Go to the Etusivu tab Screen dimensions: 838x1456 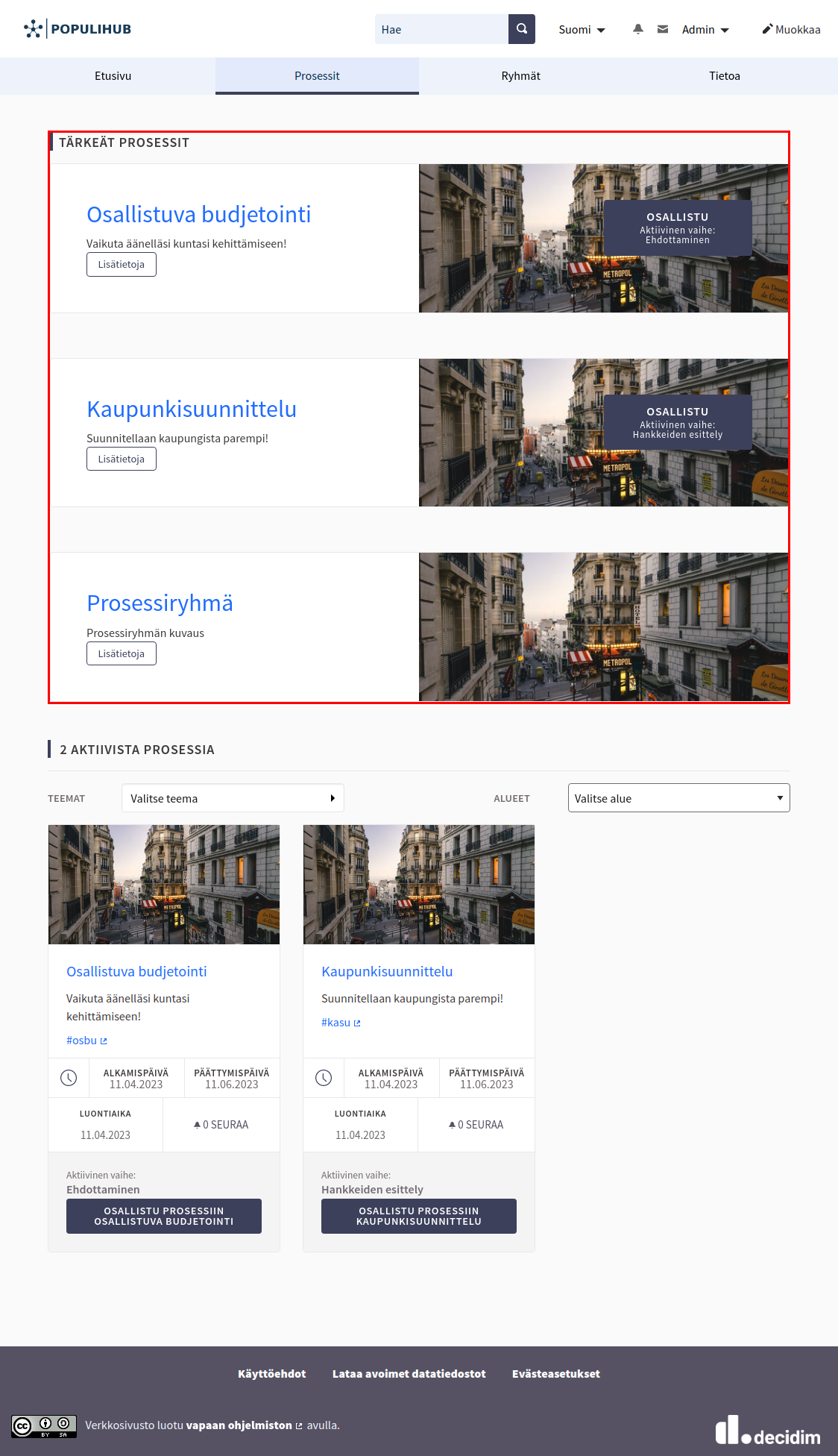click(113, 76)
